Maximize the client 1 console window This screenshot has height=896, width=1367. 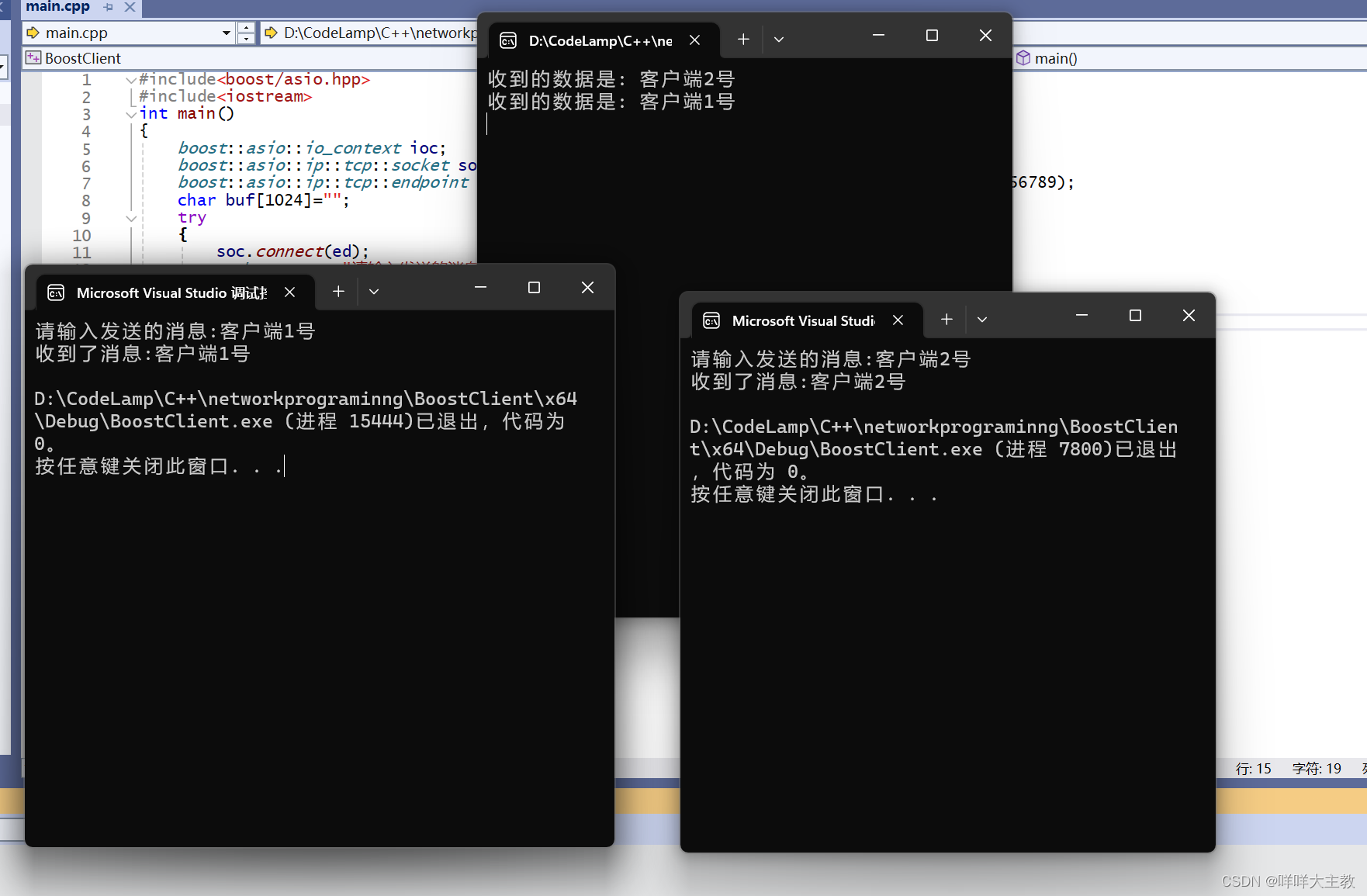point(534,288)
